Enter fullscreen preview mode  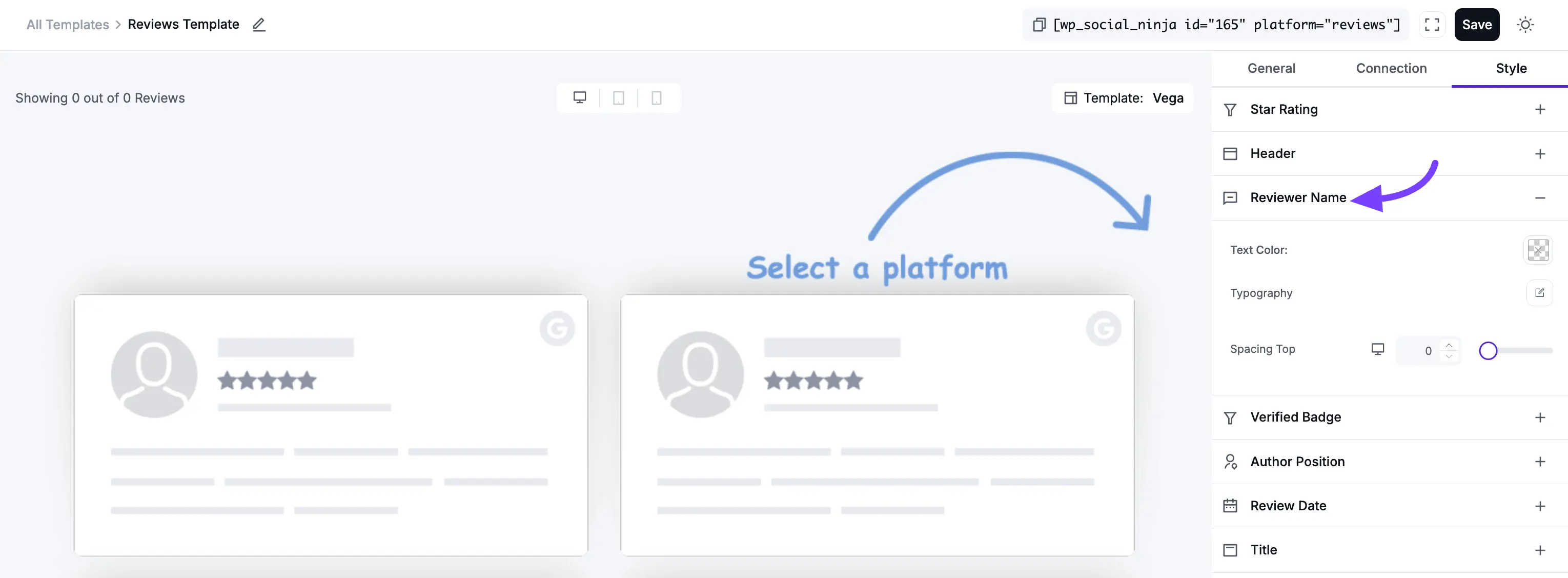click(1432, 25)
